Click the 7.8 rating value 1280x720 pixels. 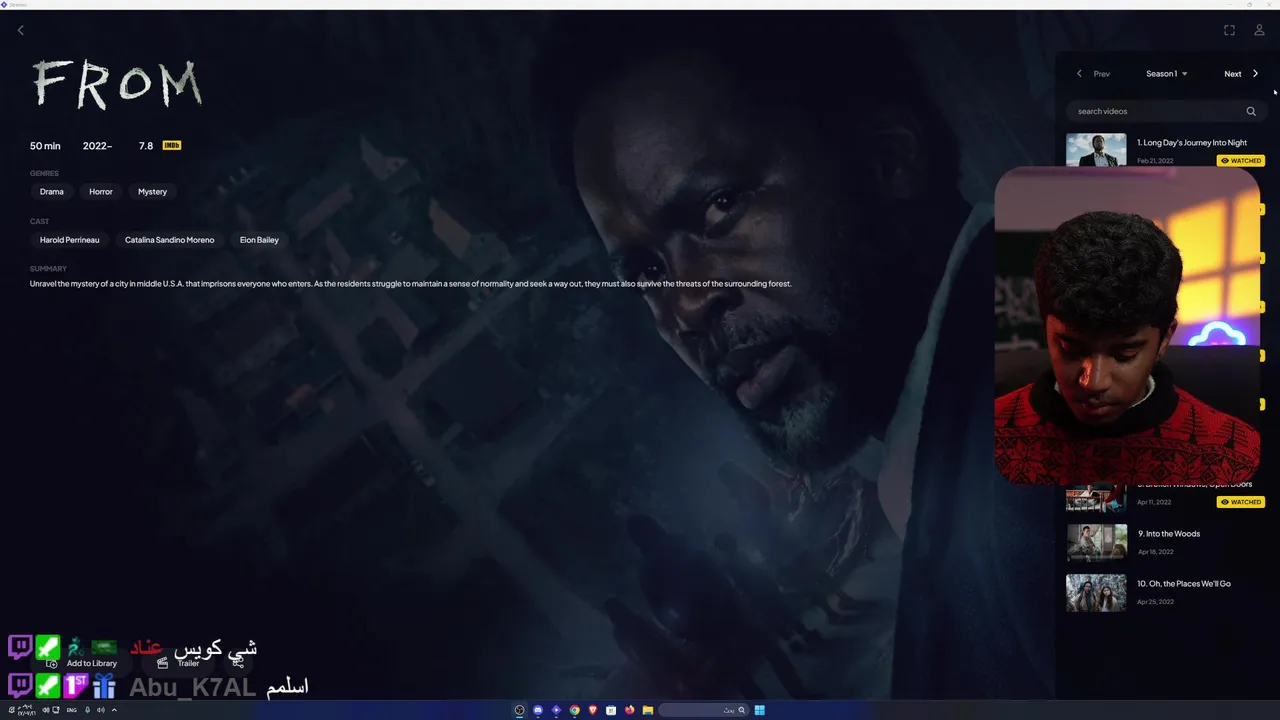point(146,145)
